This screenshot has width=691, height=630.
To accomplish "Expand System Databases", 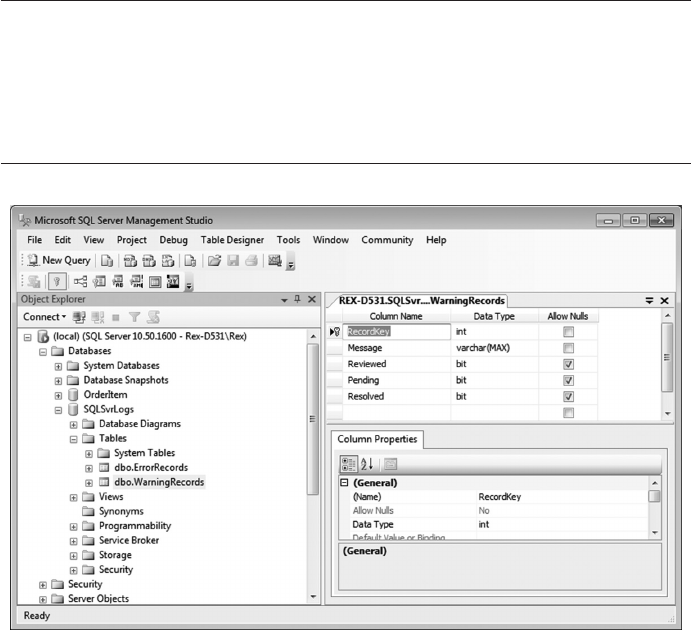I will coord(58,367).
